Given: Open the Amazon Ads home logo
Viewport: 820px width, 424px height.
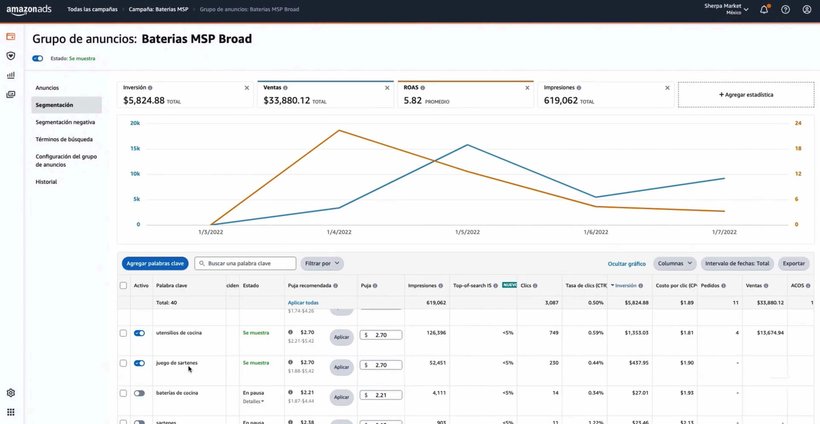Looking at the screenshot, I should point(29,10).
